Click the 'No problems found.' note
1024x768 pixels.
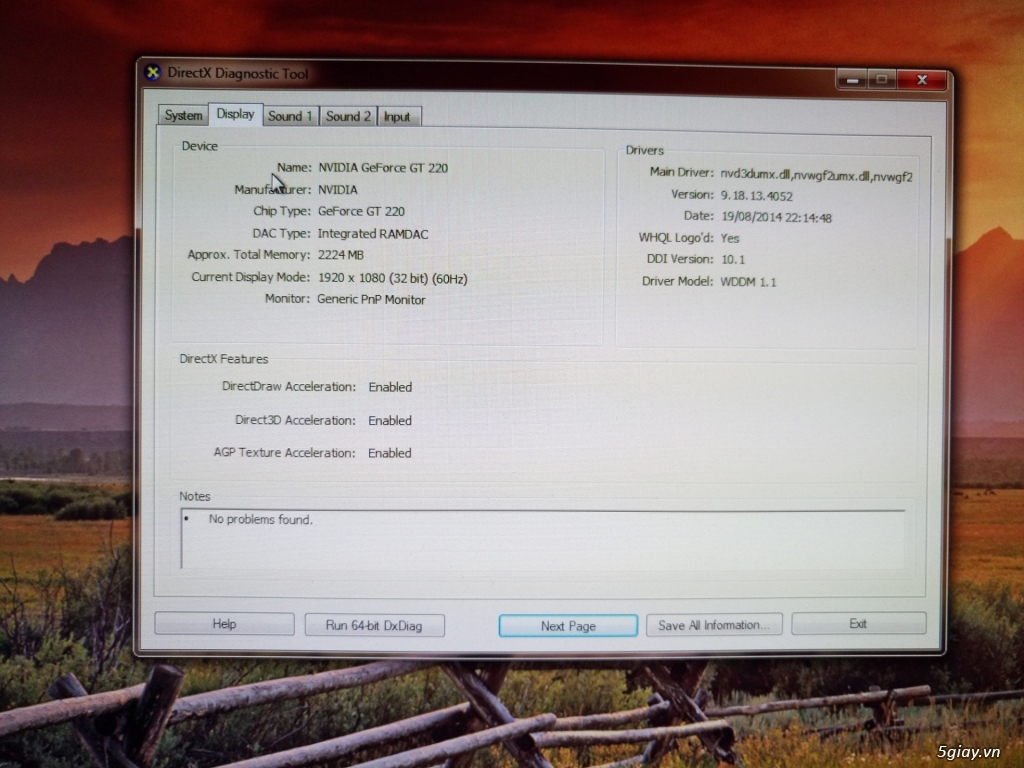[x=261, y=519]
